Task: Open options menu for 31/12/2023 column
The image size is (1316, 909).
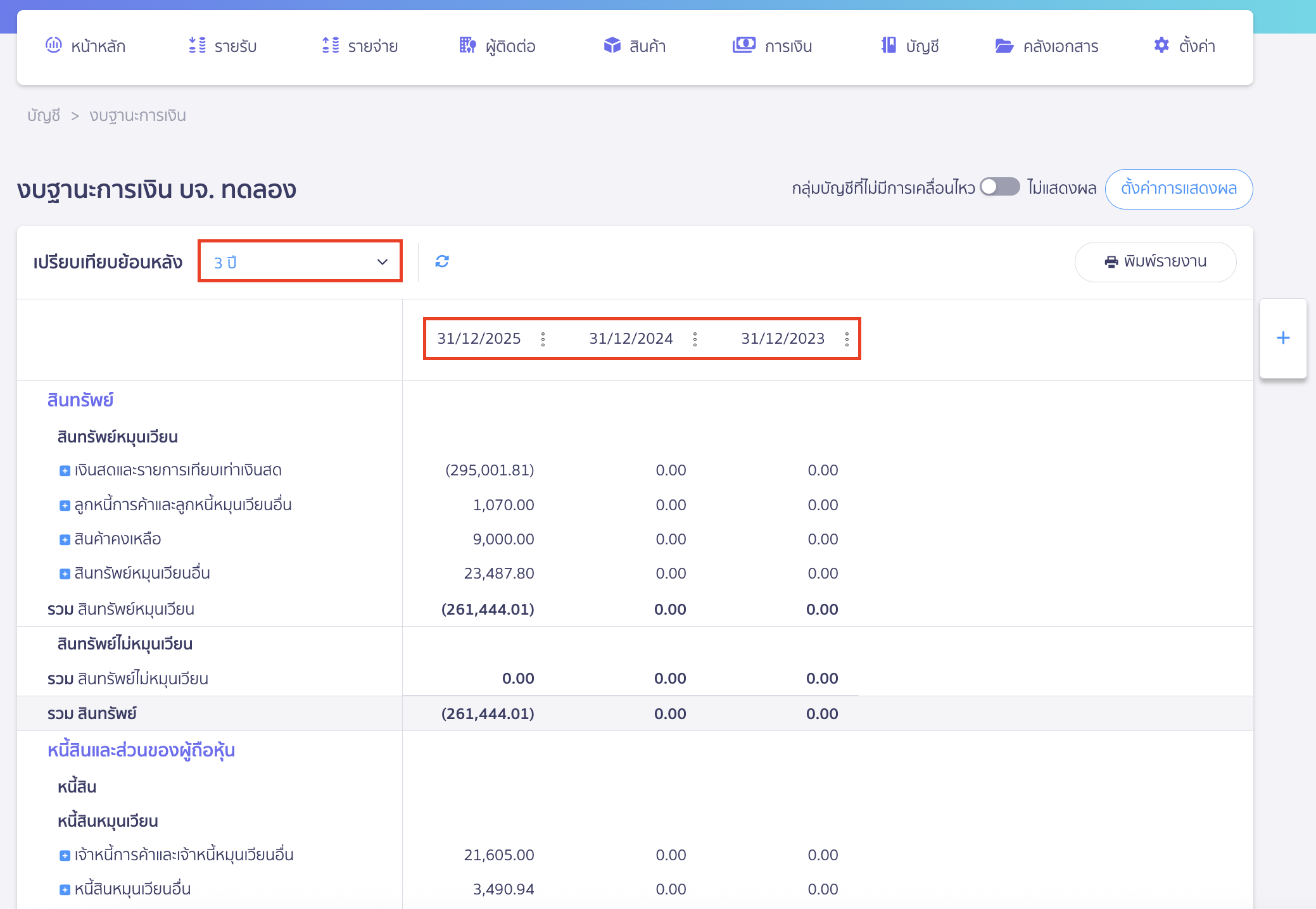Action: point(847,339)
